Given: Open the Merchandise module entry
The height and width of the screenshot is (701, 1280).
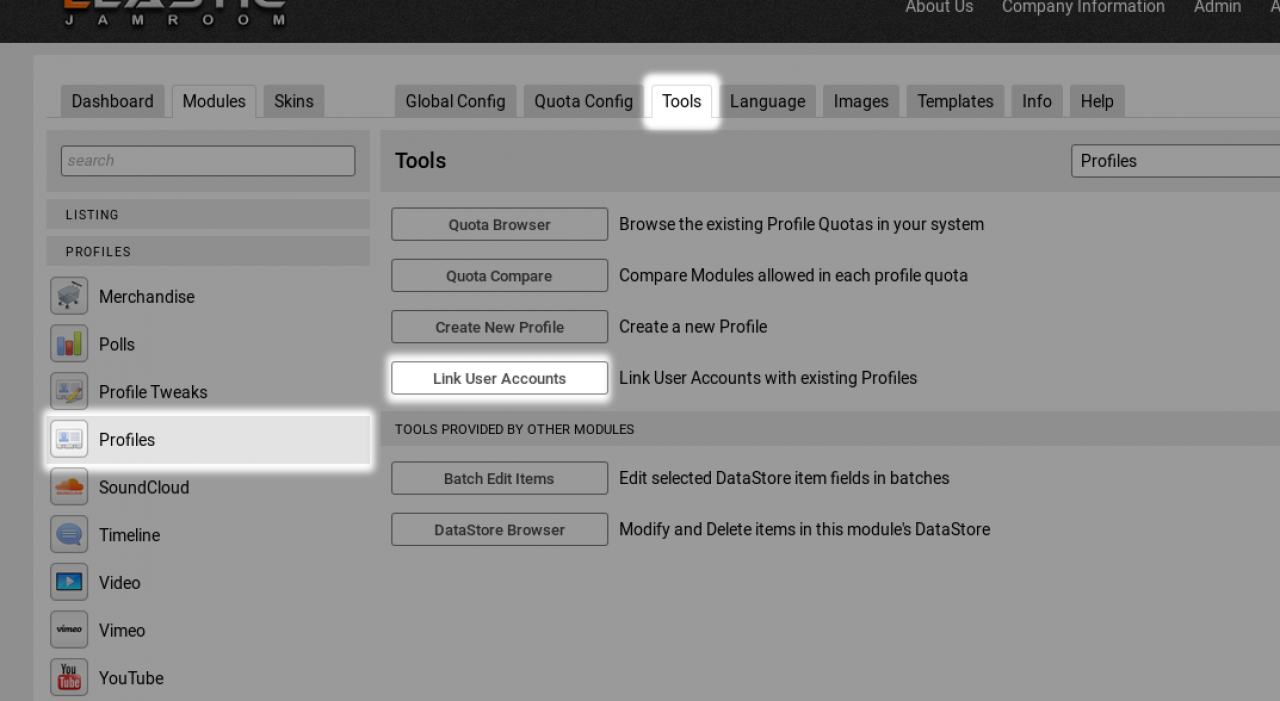Looking at the screenshot, I should (147, 297).
